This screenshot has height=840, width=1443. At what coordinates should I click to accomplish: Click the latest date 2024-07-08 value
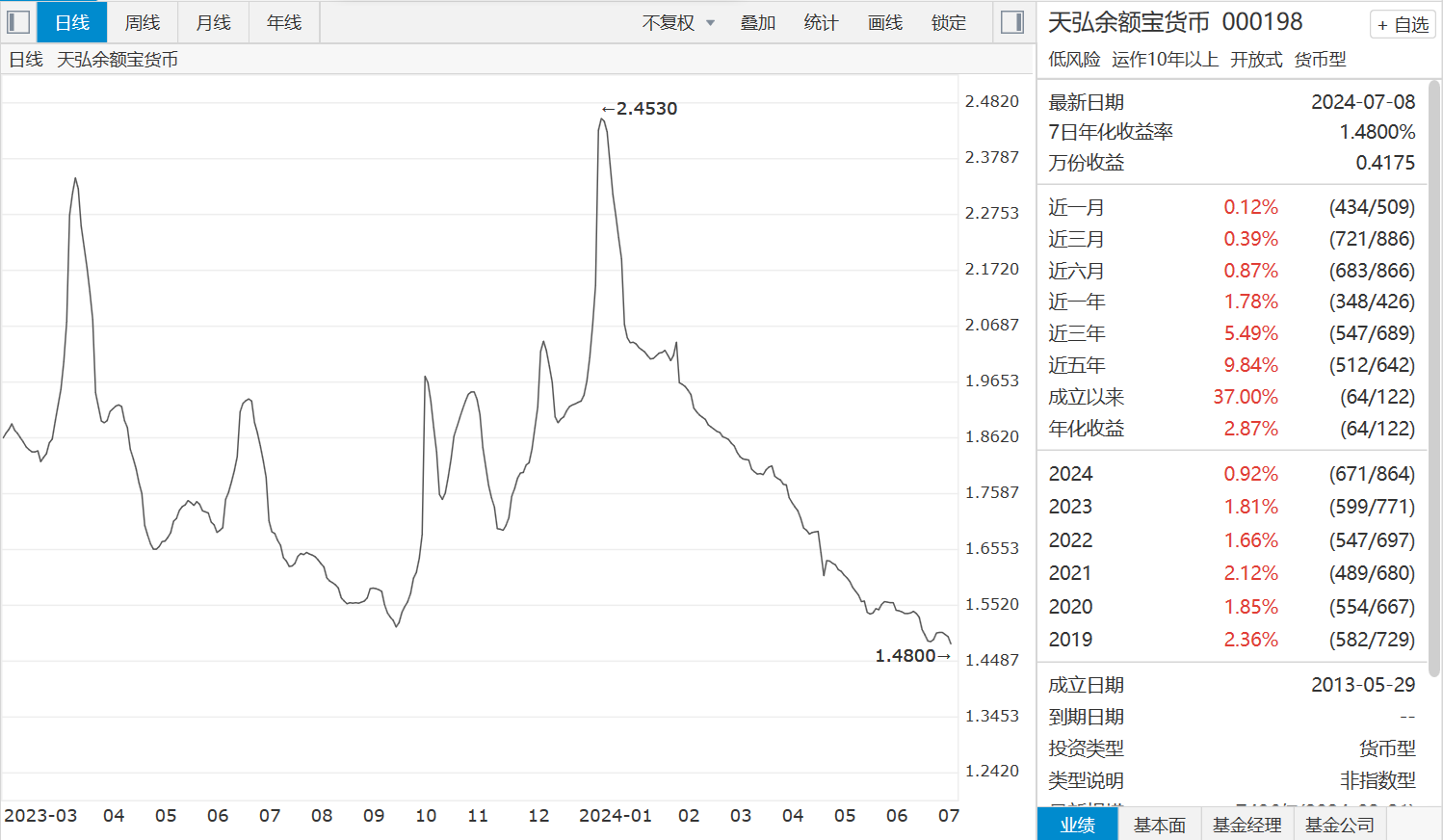[1363, 102]
